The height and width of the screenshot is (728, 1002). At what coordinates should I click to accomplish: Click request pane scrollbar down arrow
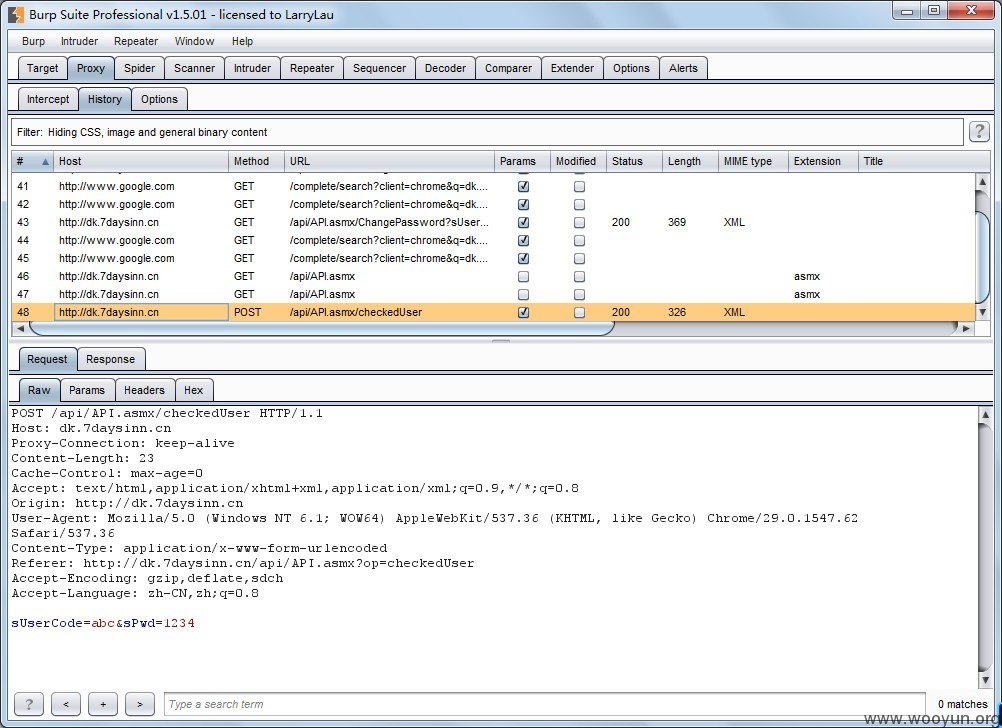coord(985,680)
